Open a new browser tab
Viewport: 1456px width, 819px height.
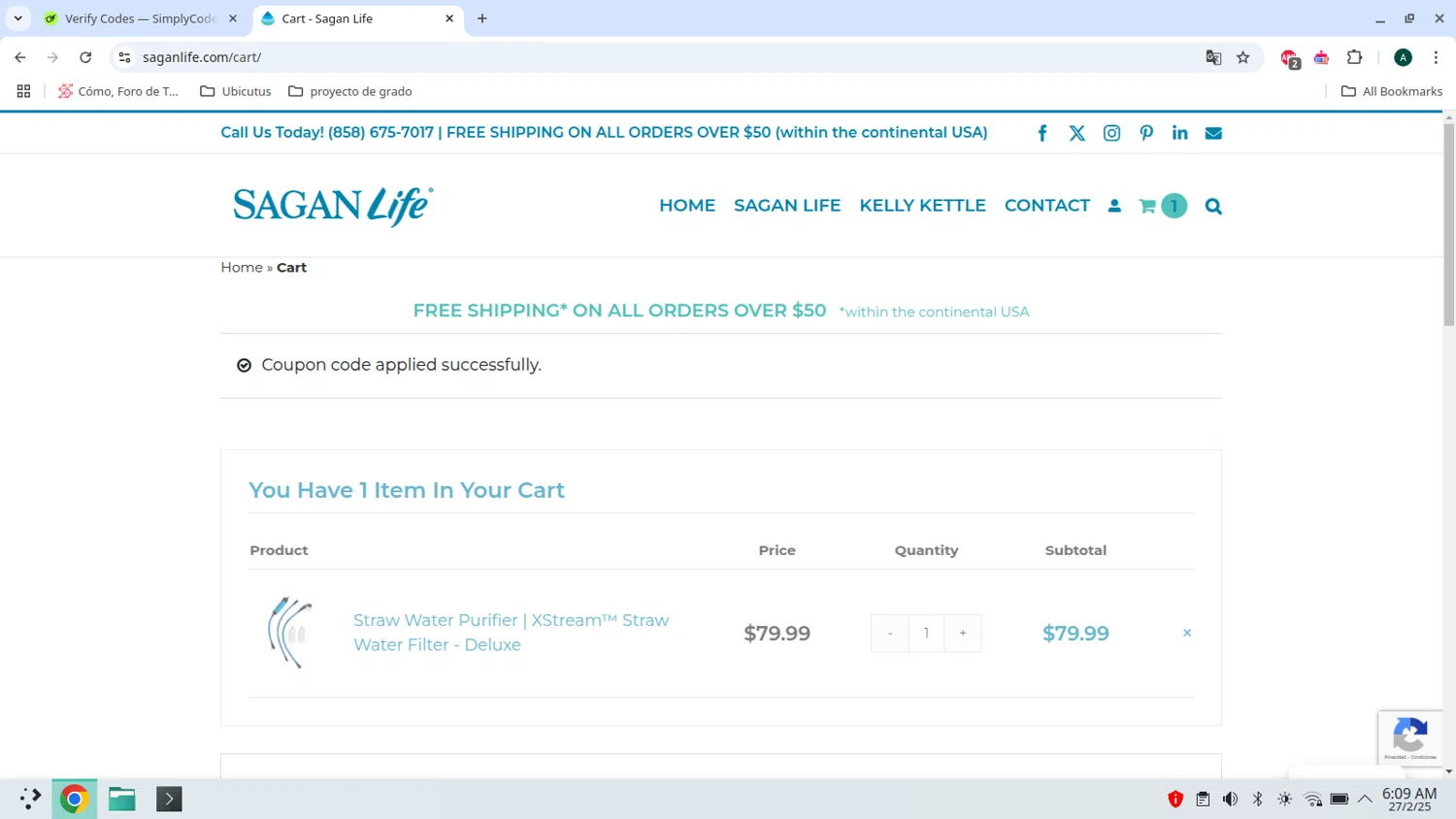pyautogui.click(x=482, y=18)
